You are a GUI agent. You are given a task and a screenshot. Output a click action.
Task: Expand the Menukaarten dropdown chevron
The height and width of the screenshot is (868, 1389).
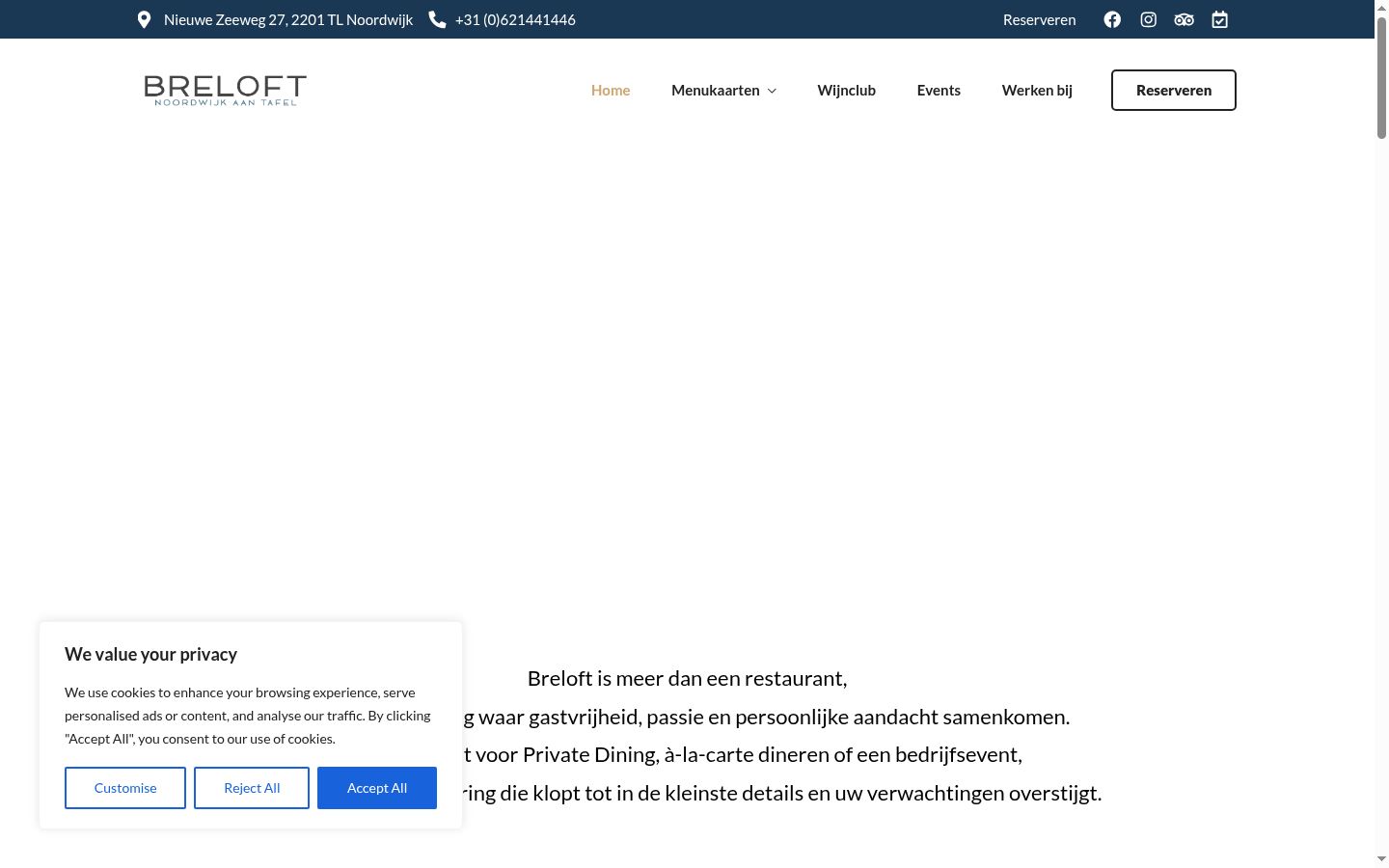772,91
